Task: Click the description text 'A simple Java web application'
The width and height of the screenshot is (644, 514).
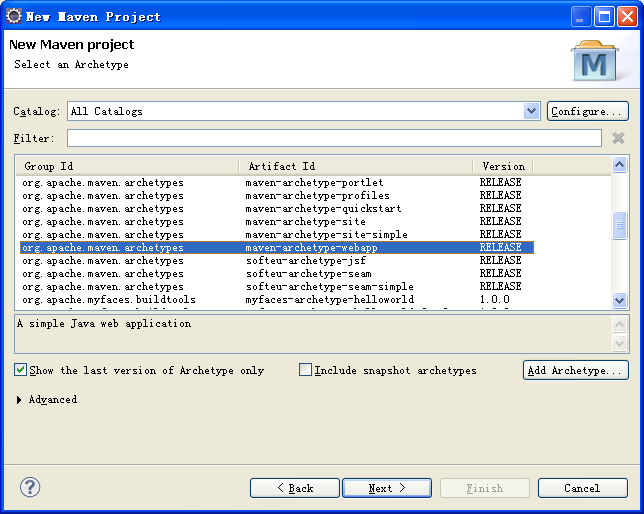Action: (104, 324)
